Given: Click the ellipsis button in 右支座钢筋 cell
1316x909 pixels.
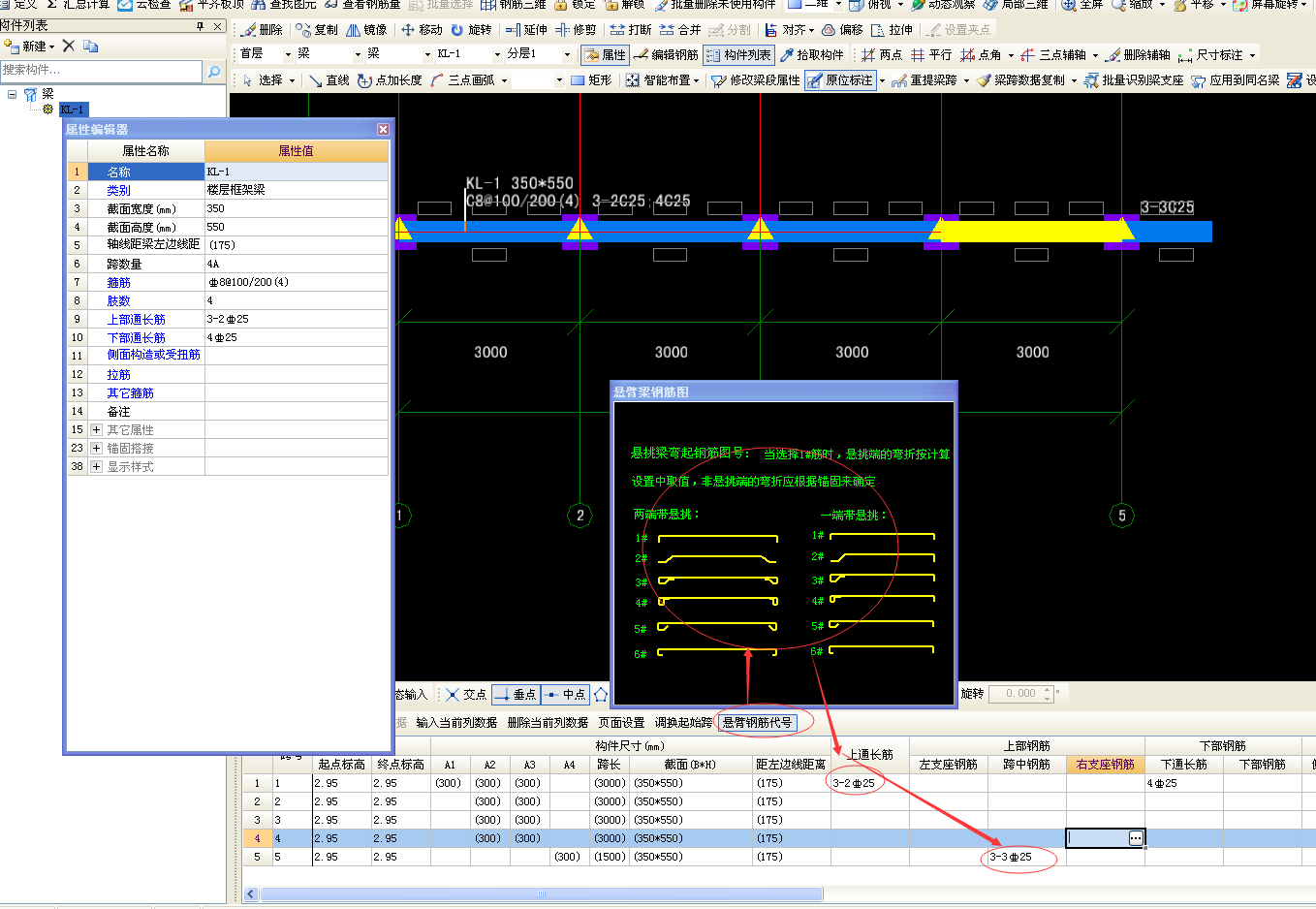Looking at the screenshot, I should pyautogui.click(x=1136, y=838).
